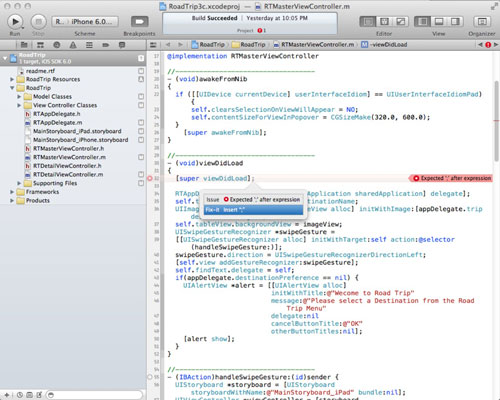Toggle the source-control status filter below the navigator
Image resolution: width=500 pixels, height=400 pixels.
(29, 395)
